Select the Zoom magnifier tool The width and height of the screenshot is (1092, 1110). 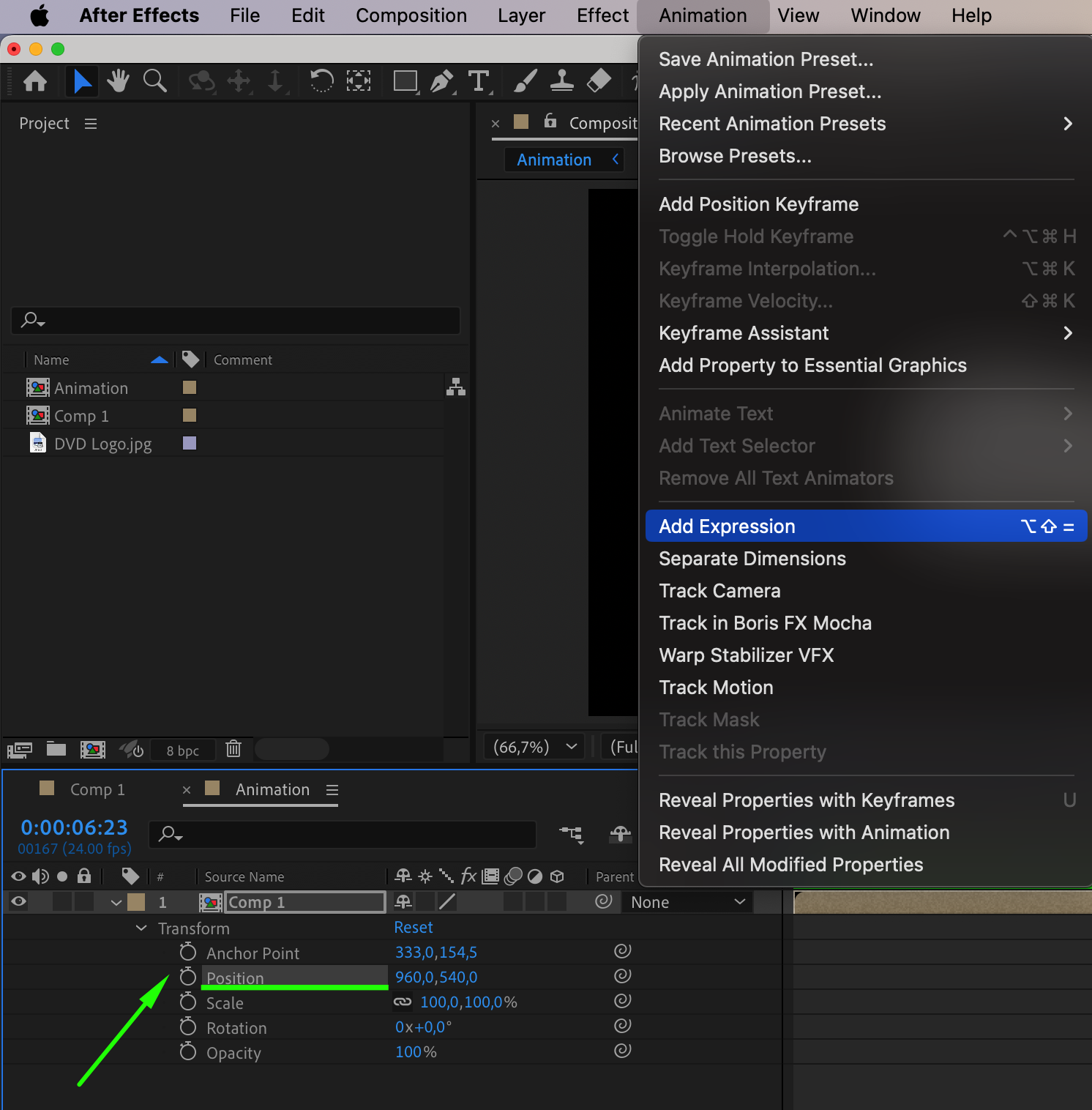(x=154, y=81)
